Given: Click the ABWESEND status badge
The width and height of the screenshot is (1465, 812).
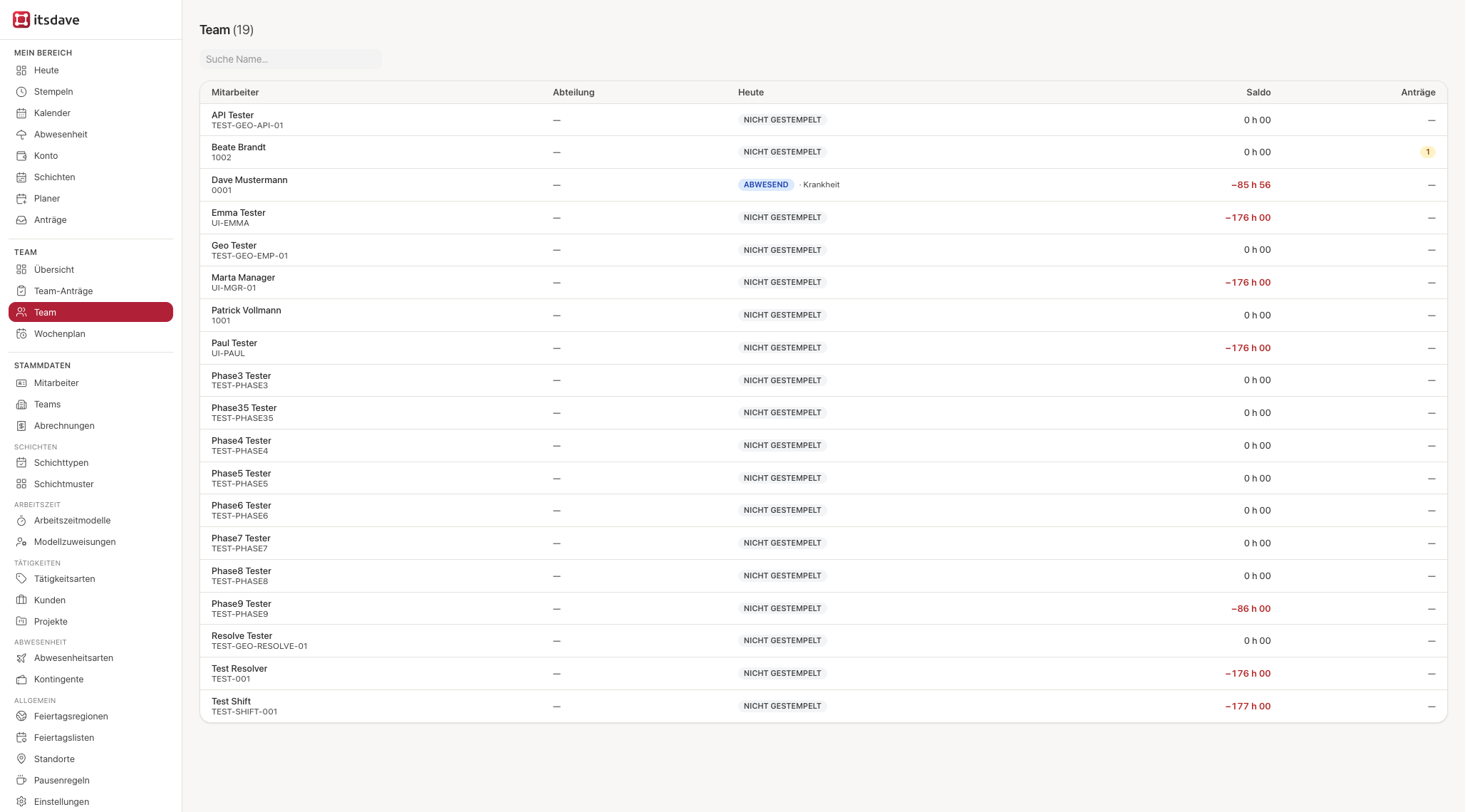Looking at the screenshot, I should tap(766, 184).
